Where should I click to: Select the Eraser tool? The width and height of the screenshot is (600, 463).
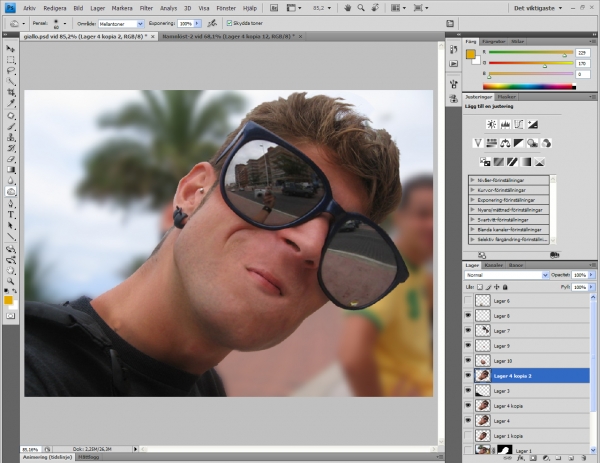(x=11, y=159)
